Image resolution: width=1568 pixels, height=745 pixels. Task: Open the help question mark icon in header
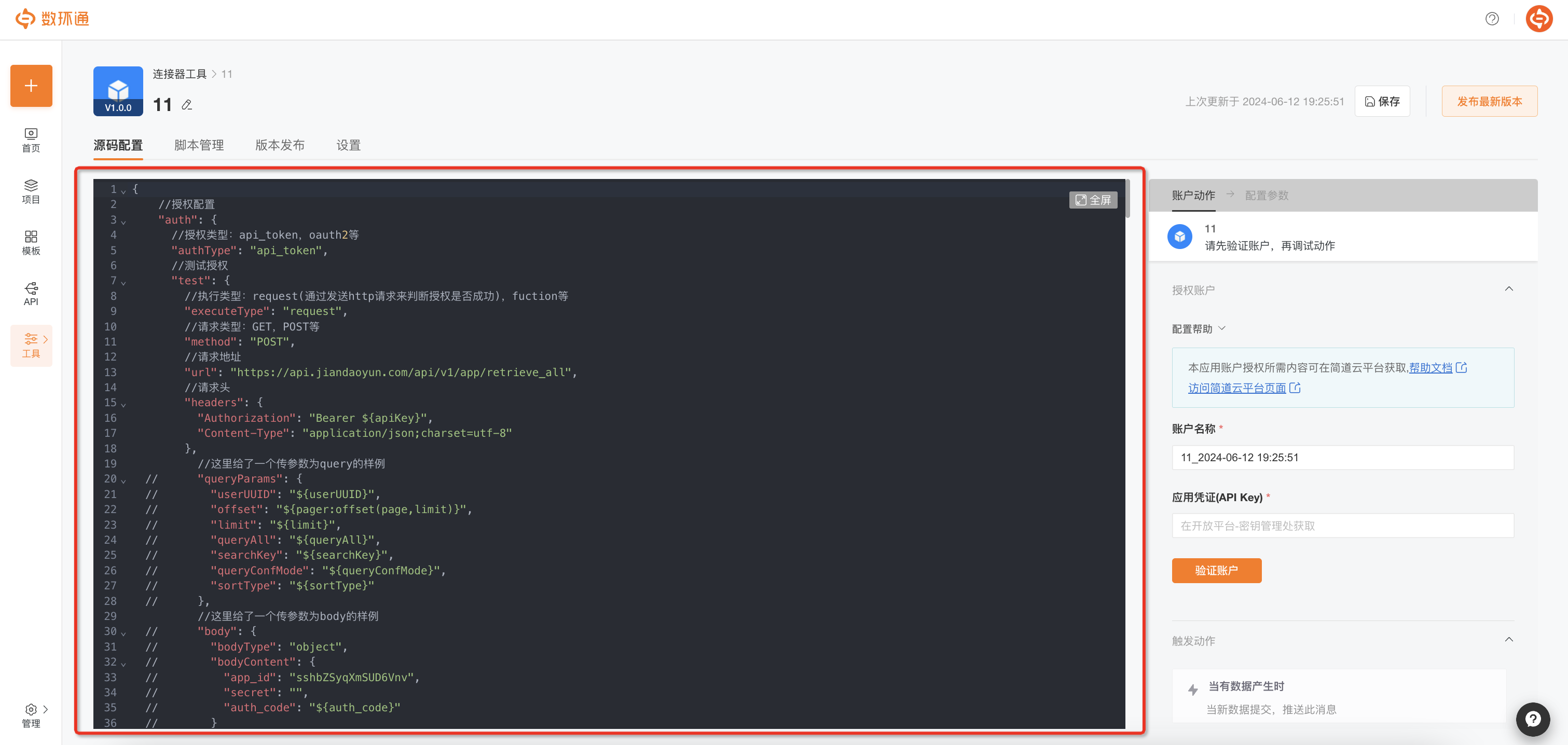(x=1492, y=19)
